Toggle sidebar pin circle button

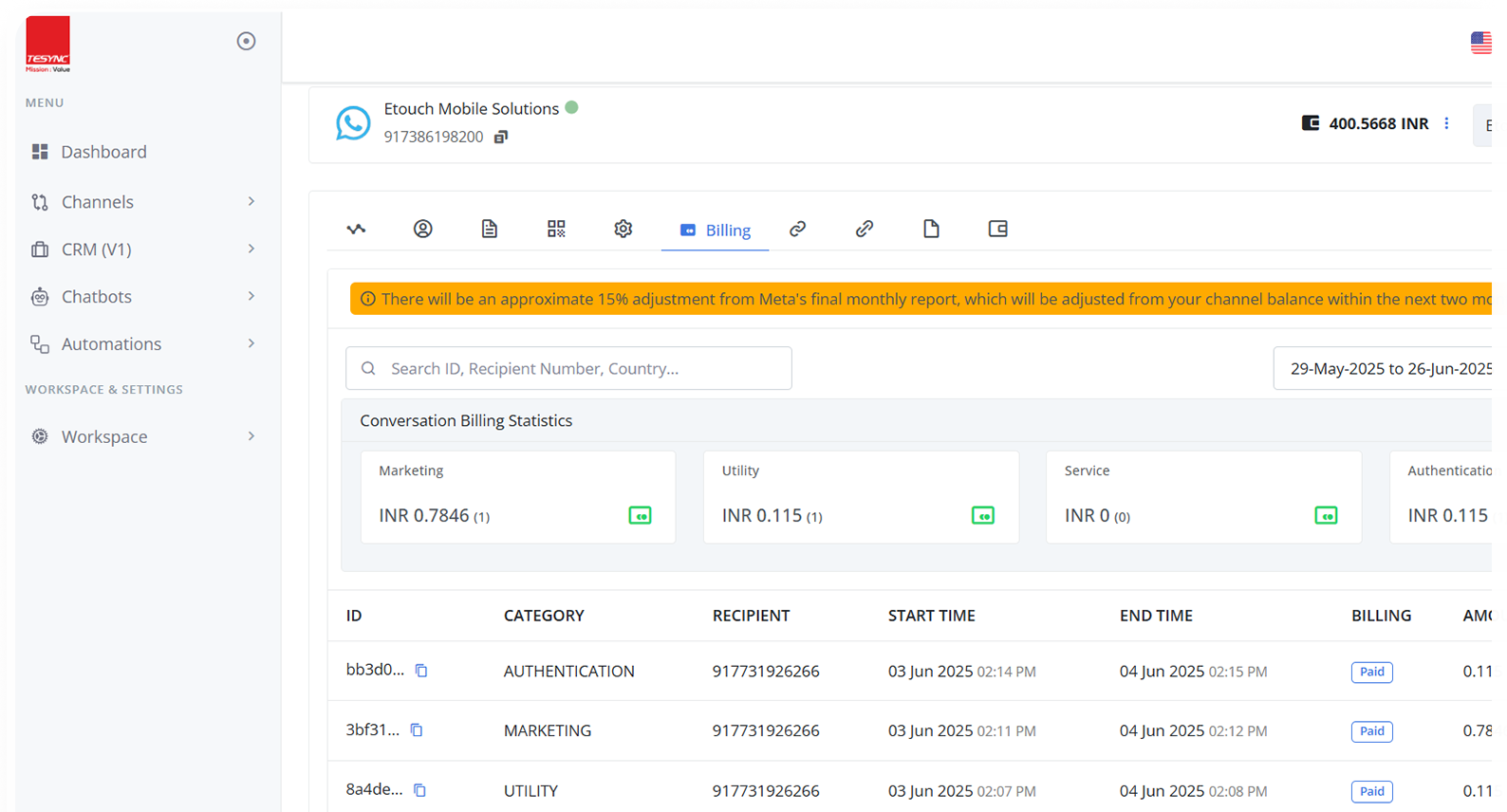coord(246,41)
